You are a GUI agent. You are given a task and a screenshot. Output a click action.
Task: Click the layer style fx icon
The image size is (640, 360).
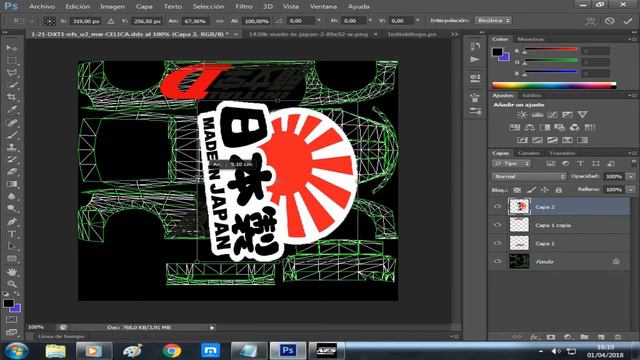point(534,337)
